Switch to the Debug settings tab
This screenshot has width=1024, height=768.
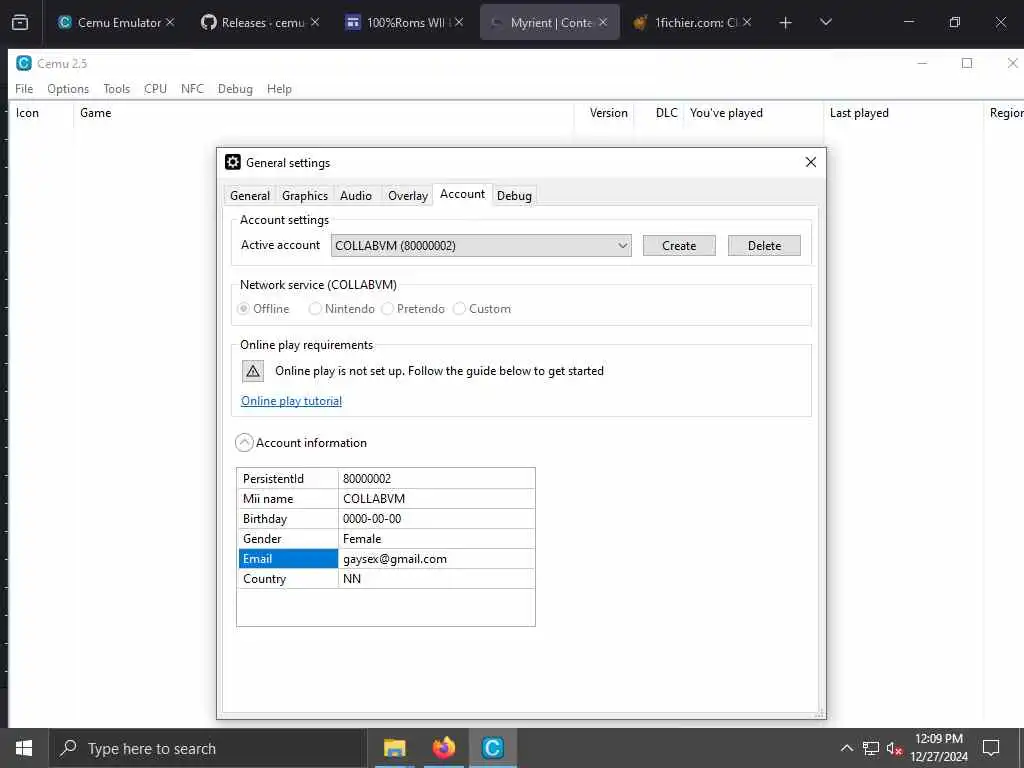tap(514, 196)
